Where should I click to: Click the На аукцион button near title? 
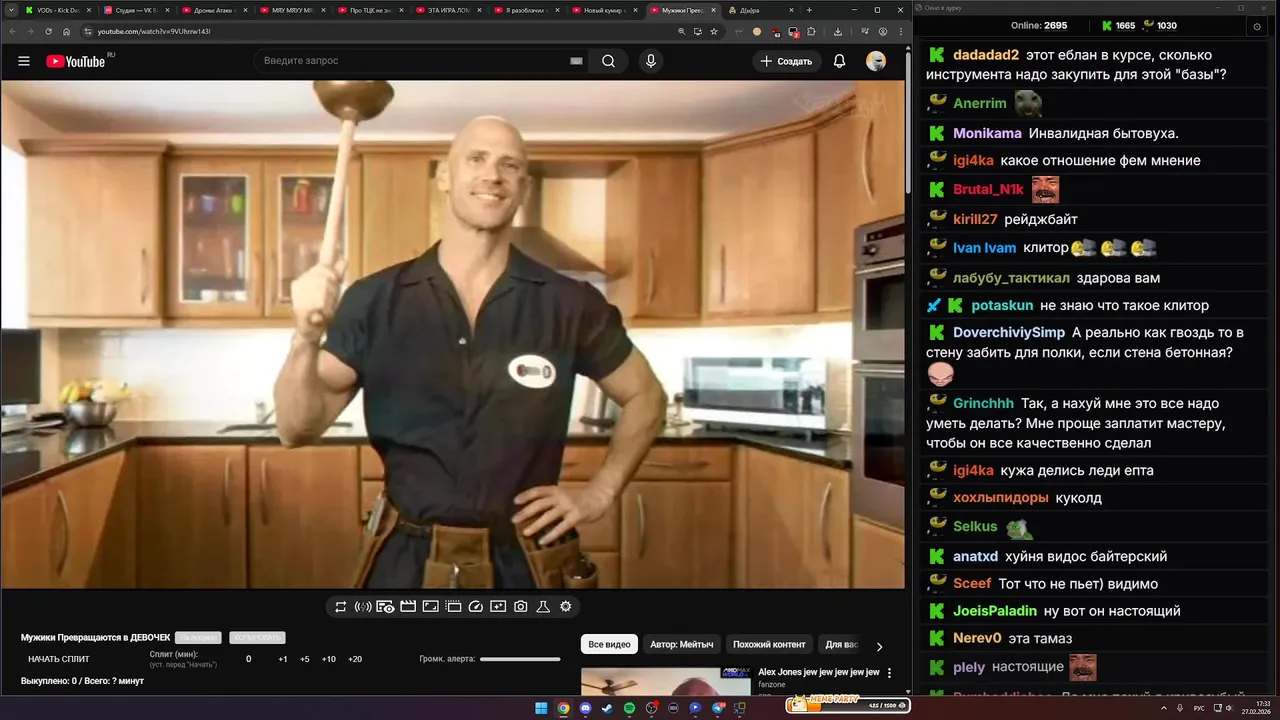[x=198, y=637]
